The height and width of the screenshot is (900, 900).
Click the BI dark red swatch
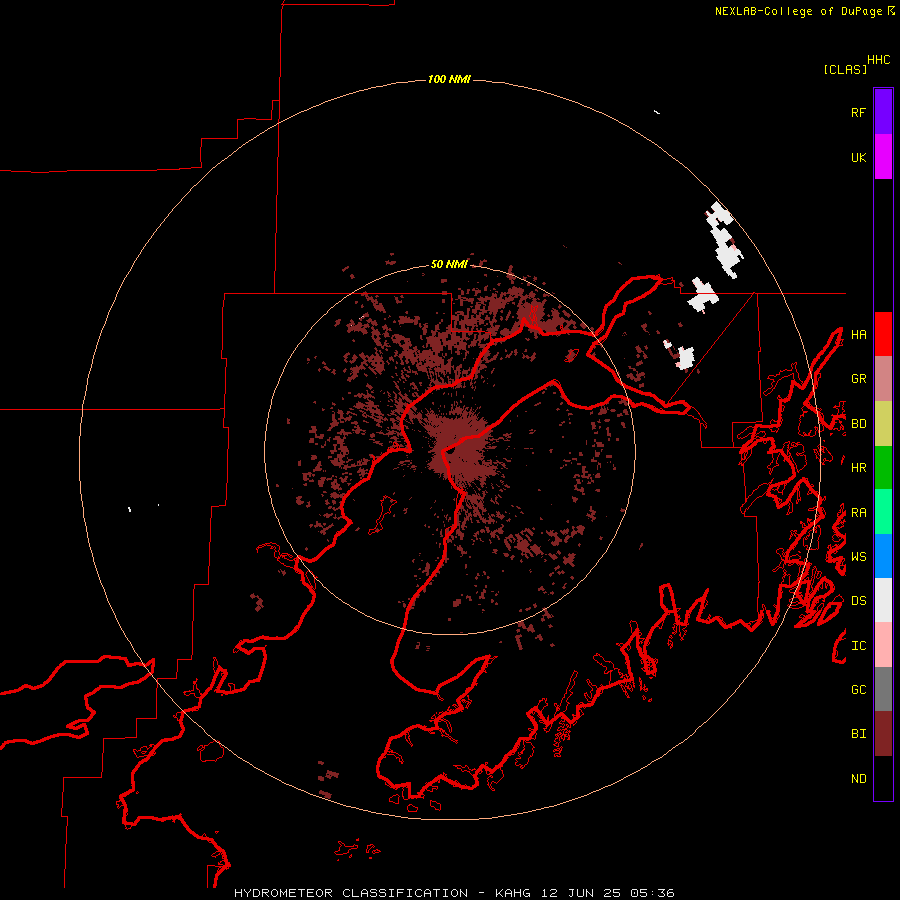coord(883,734)
